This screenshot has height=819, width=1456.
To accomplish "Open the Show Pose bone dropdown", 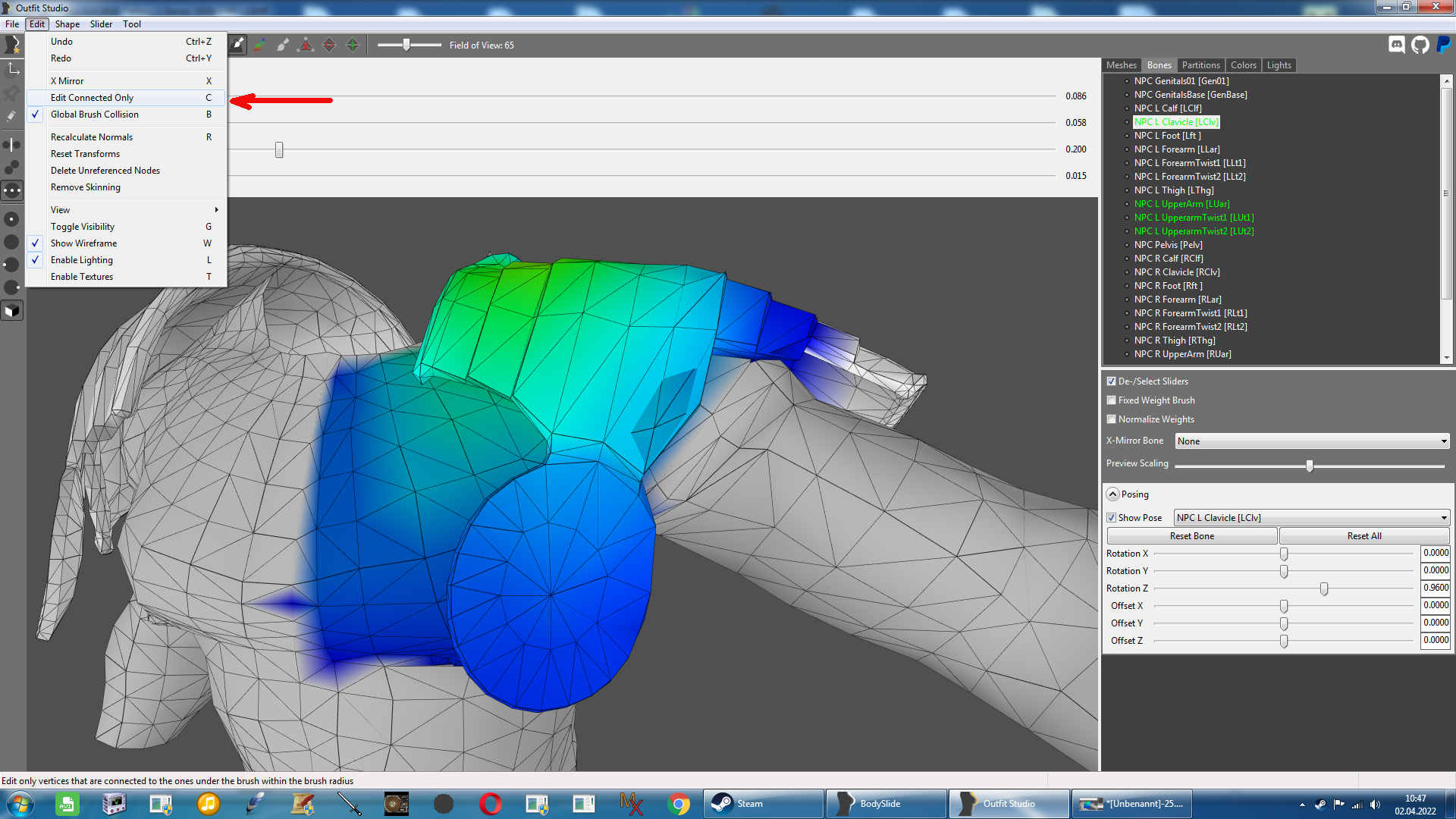I will pyautogui.click(x=1312, y=518).
